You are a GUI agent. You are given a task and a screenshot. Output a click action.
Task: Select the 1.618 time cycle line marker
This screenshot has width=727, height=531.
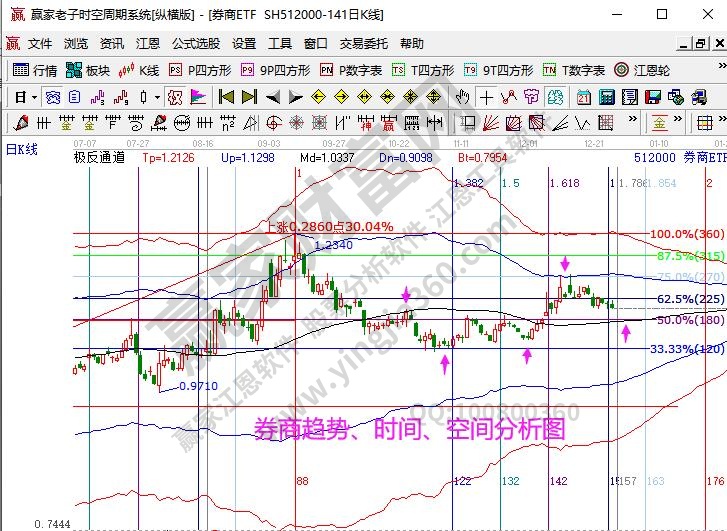(x=564, y=184)
